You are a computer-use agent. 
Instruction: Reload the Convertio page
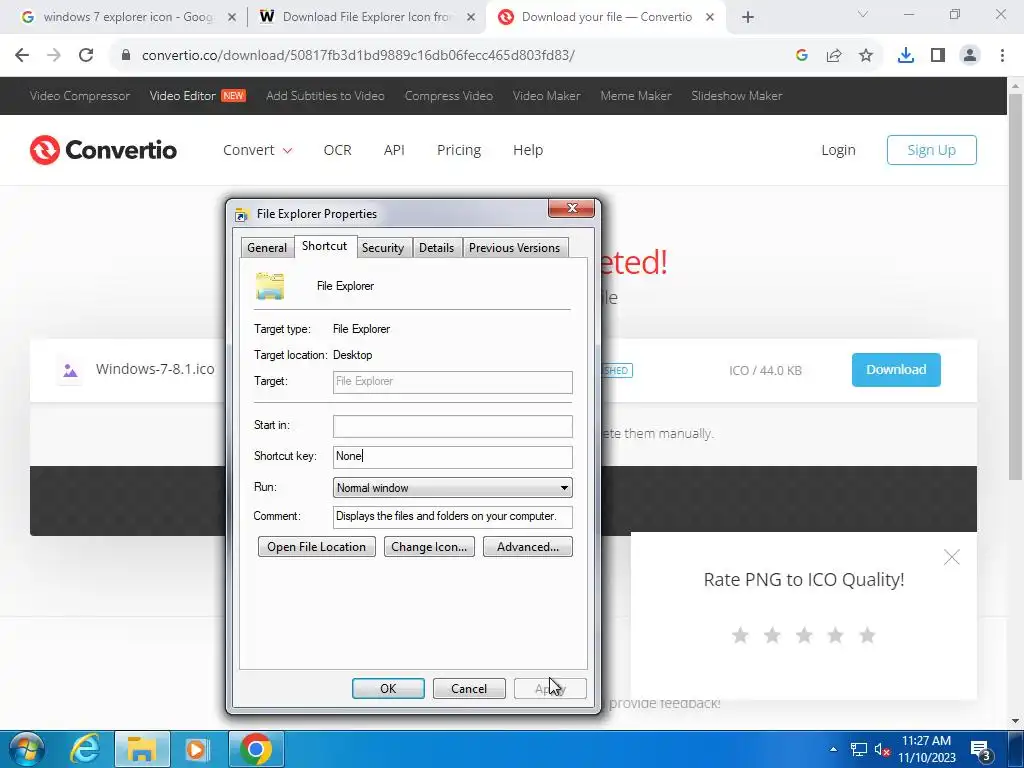86,56
